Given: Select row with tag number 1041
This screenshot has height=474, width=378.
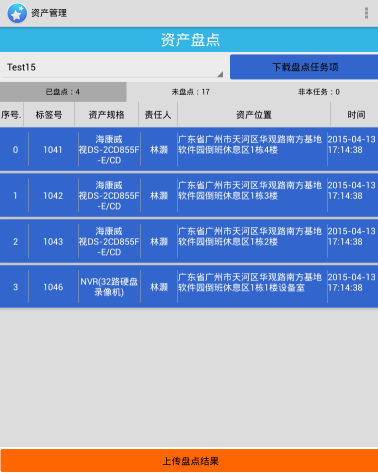Looking at the screenshot, I should click(189, 149).
